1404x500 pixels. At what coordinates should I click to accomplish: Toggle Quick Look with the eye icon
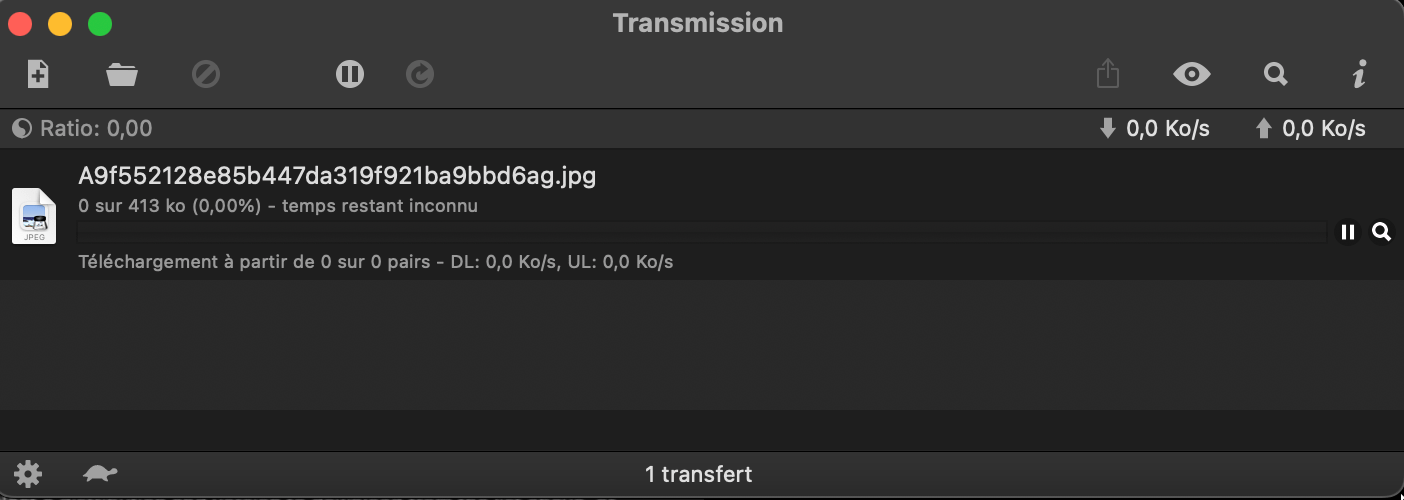coord(1192,75)
